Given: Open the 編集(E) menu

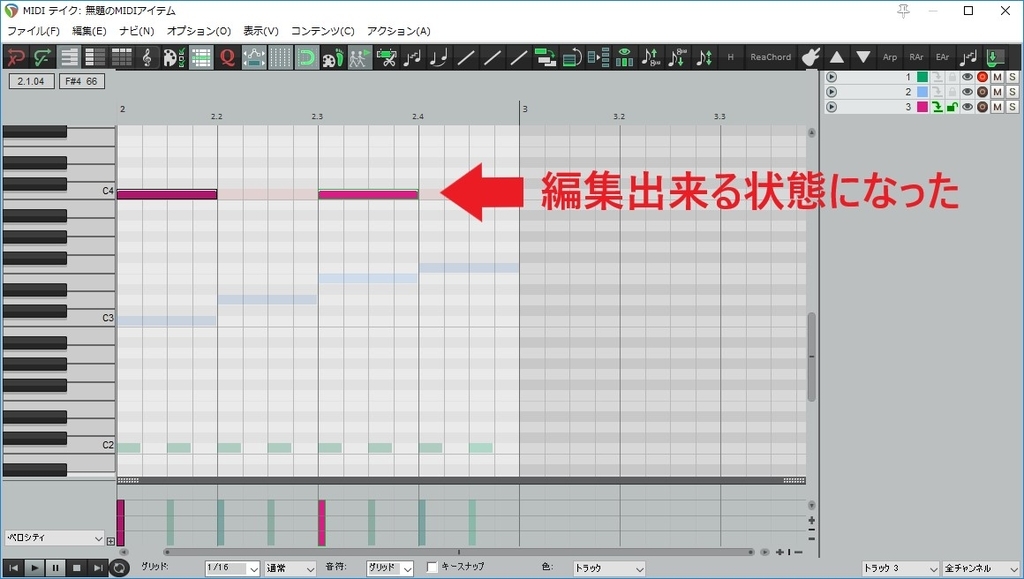Looking at the screenshot, I should point(89,31).
